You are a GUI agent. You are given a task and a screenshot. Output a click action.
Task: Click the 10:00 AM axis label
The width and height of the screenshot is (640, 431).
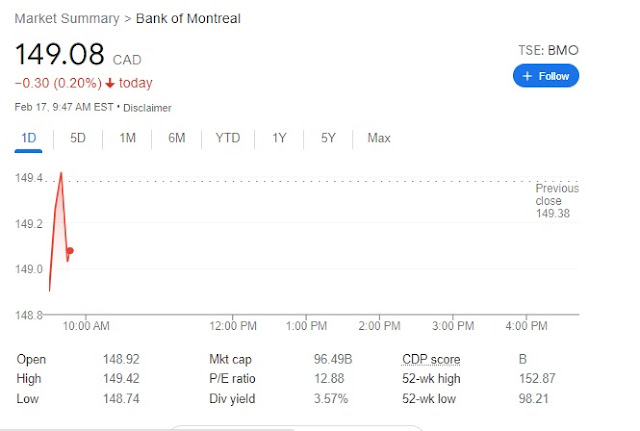pos(86,326)
